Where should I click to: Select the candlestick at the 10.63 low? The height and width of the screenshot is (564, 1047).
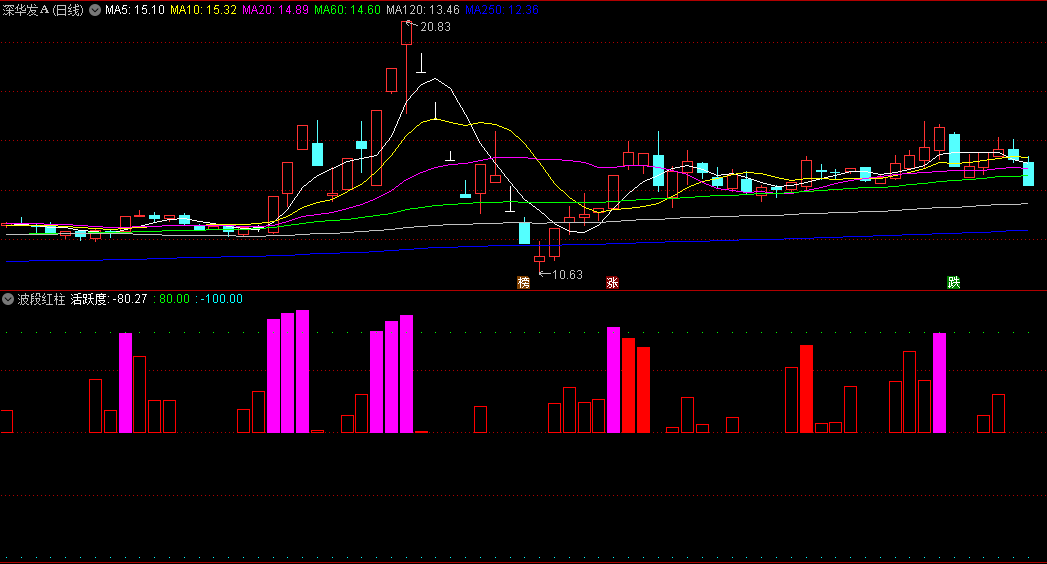click(x=540, y=259)
